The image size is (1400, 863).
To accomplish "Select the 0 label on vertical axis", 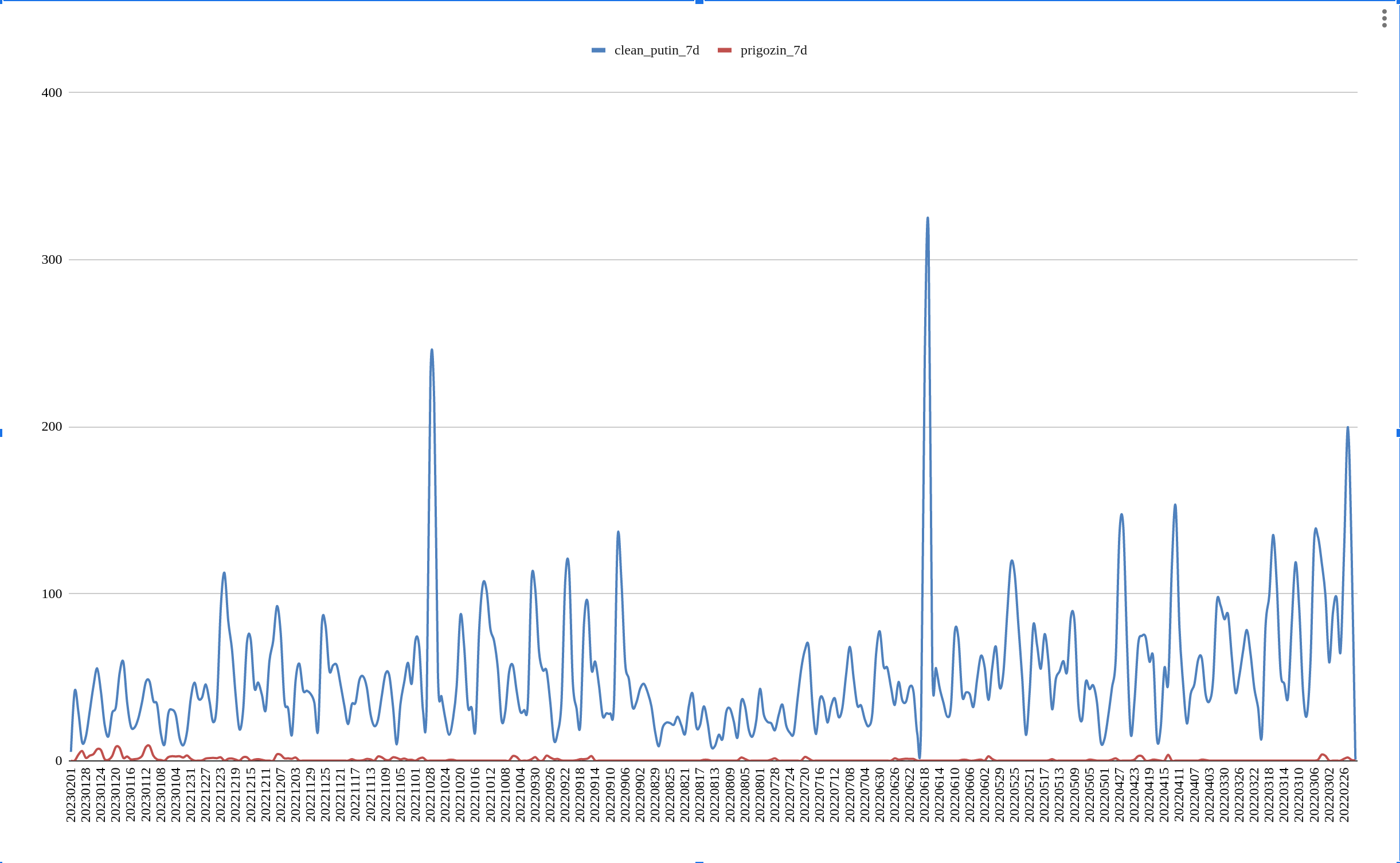I will 58,761.
